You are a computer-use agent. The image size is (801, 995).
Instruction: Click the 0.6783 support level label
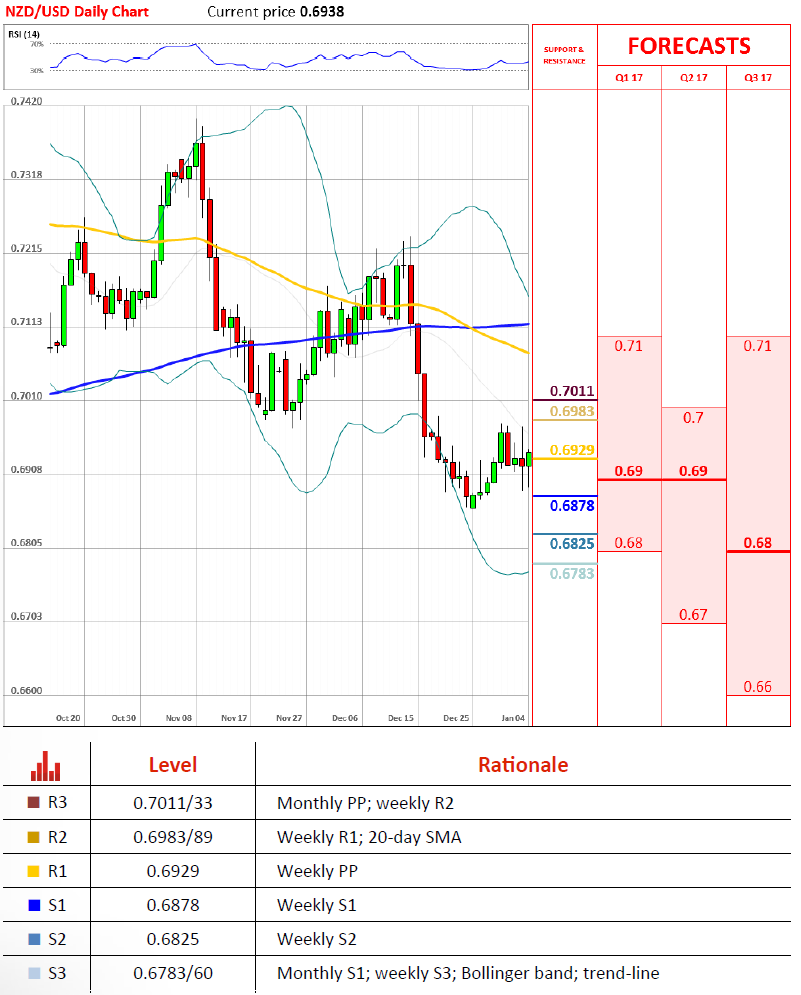[x=572, y=574]
